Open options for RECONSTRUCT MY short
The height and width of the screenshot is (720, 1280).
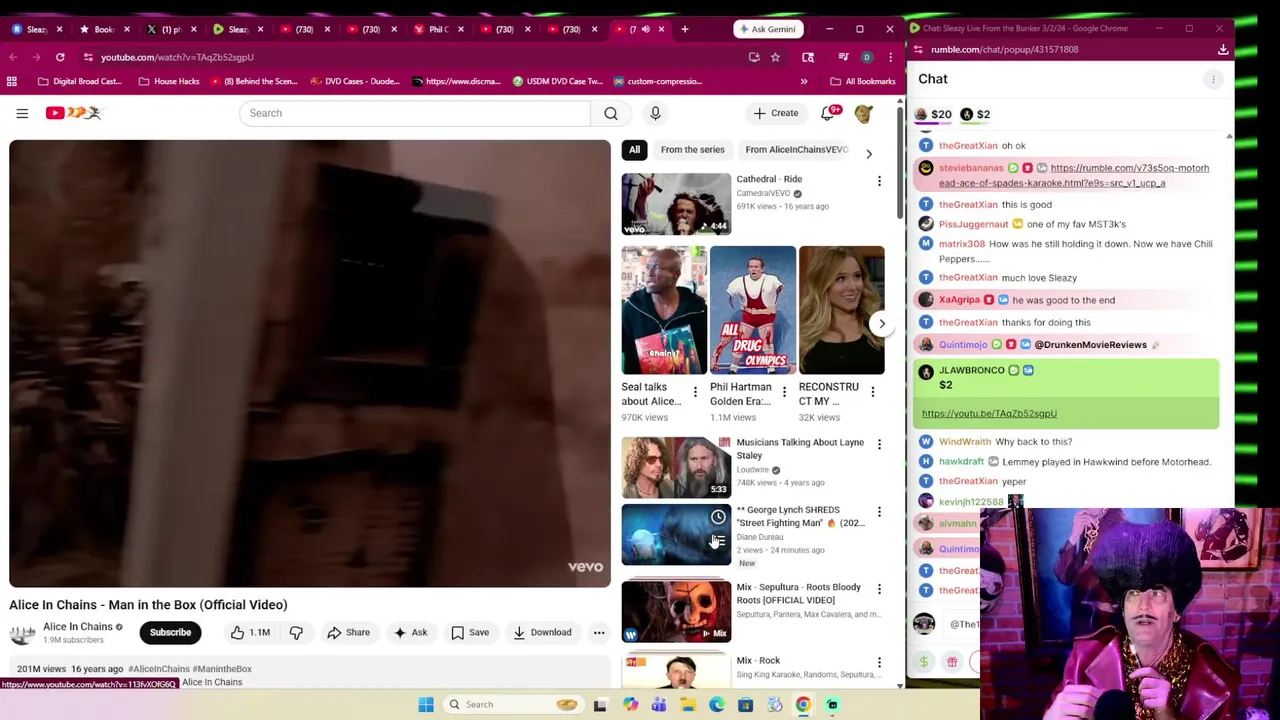(873, 392)
